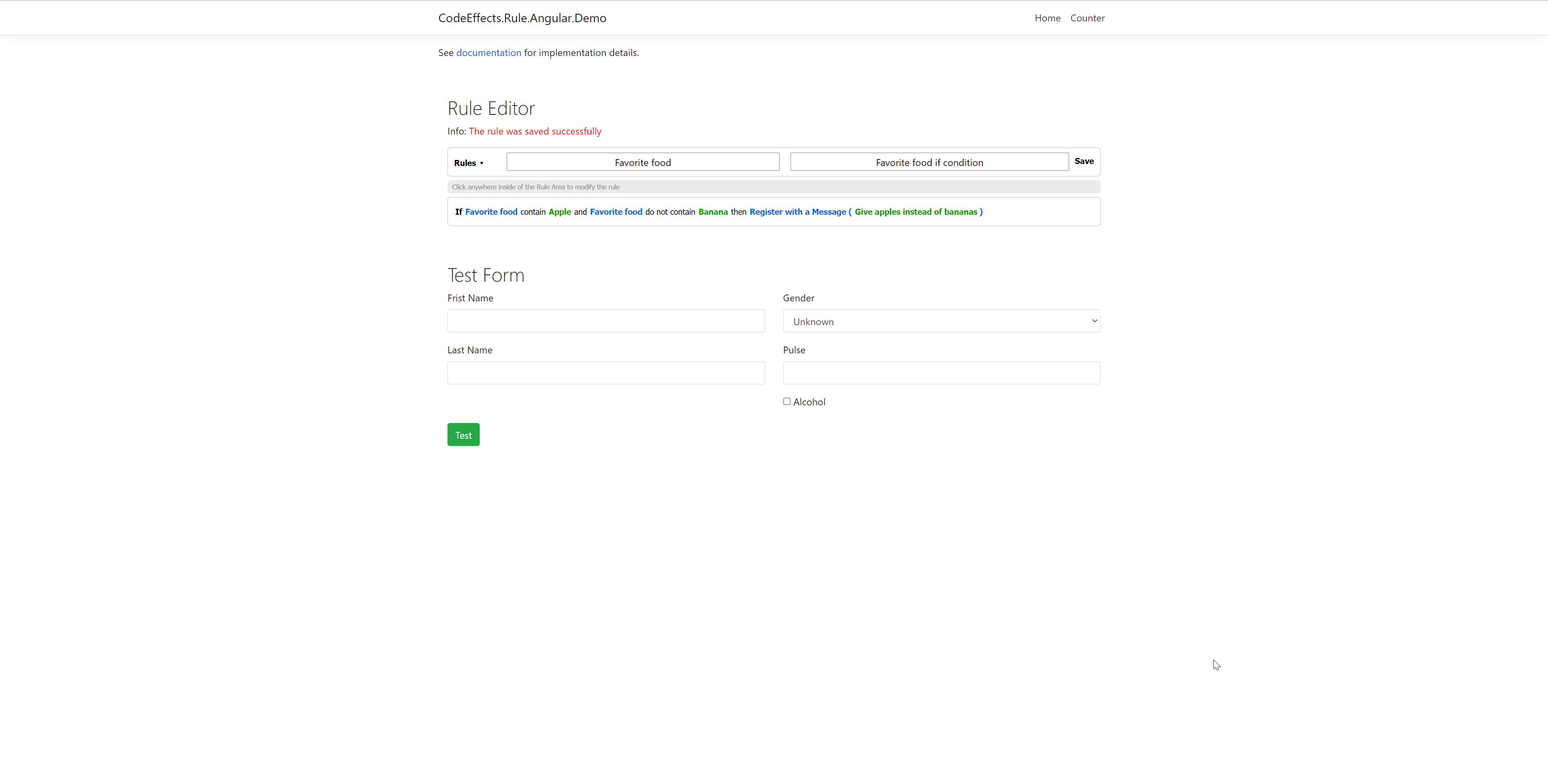Click the Frist Name text field
Screen dimensions: 1548x784
[x=605, y=321]
